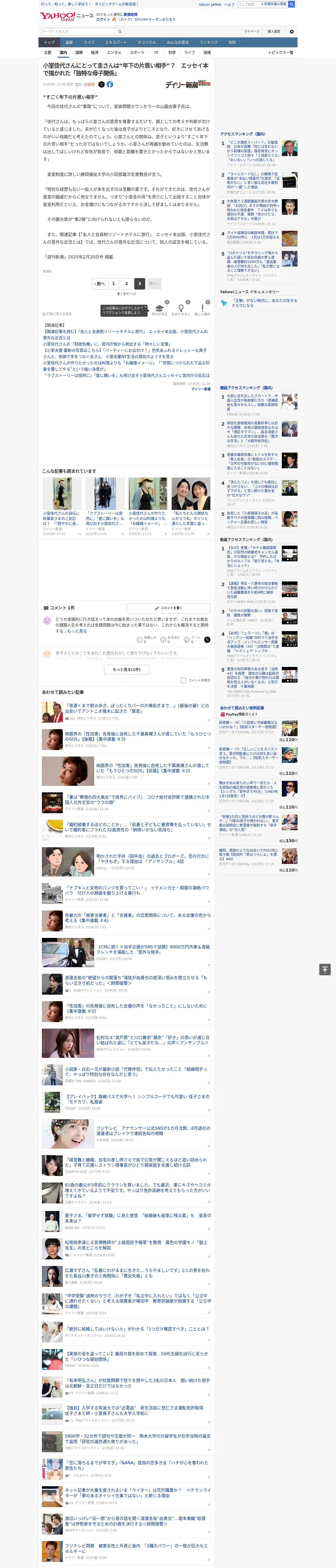
Task: Go to article page 1
Action: (x=113, y=284)
